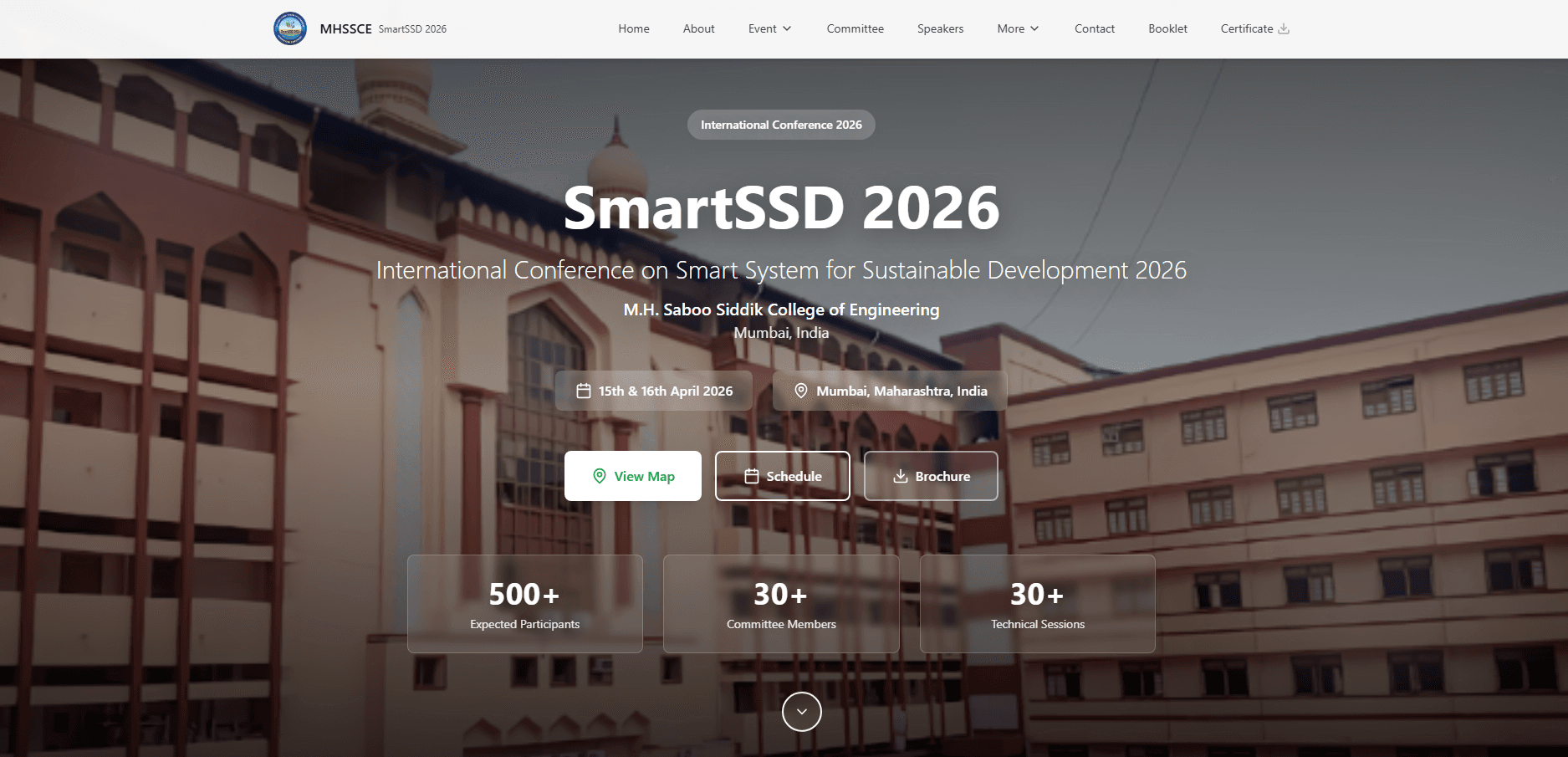Expand the More dropdown chevron

1034,28
